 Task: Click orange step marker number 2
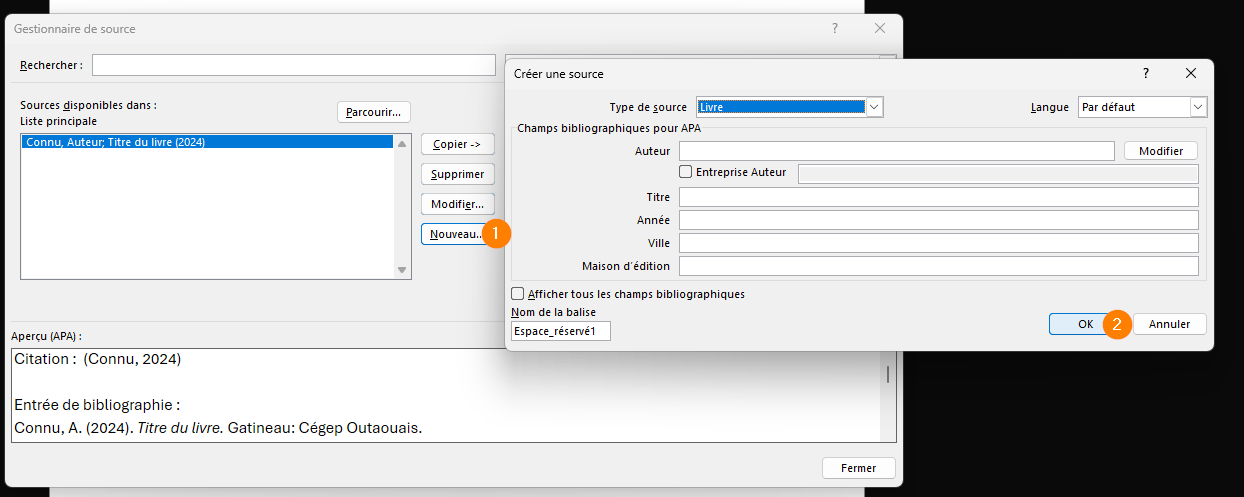(x=1117, y=324)
